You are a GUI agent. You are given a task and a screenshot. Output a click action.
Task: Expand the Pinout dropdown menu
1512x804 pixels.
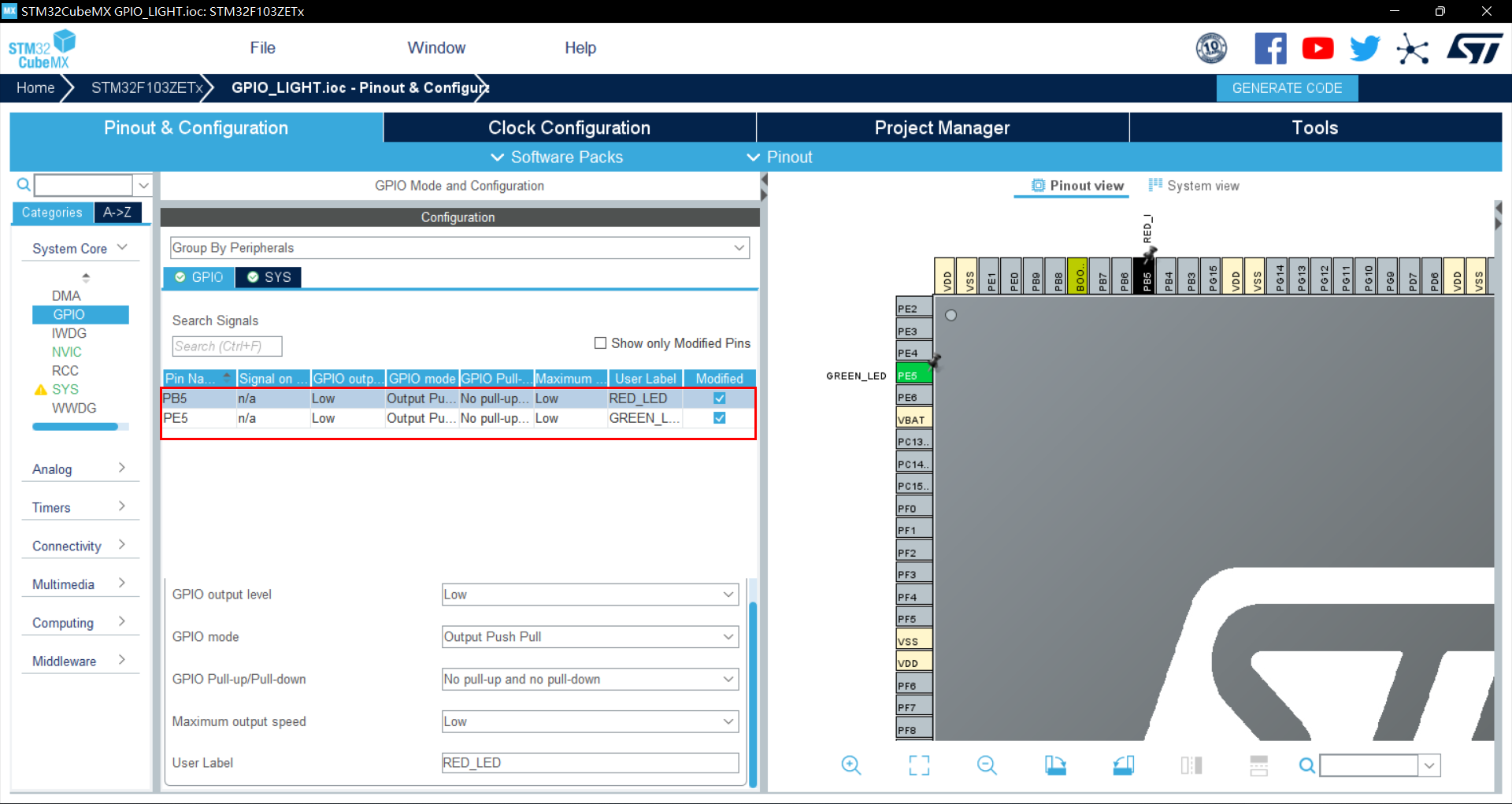point(780,157)
